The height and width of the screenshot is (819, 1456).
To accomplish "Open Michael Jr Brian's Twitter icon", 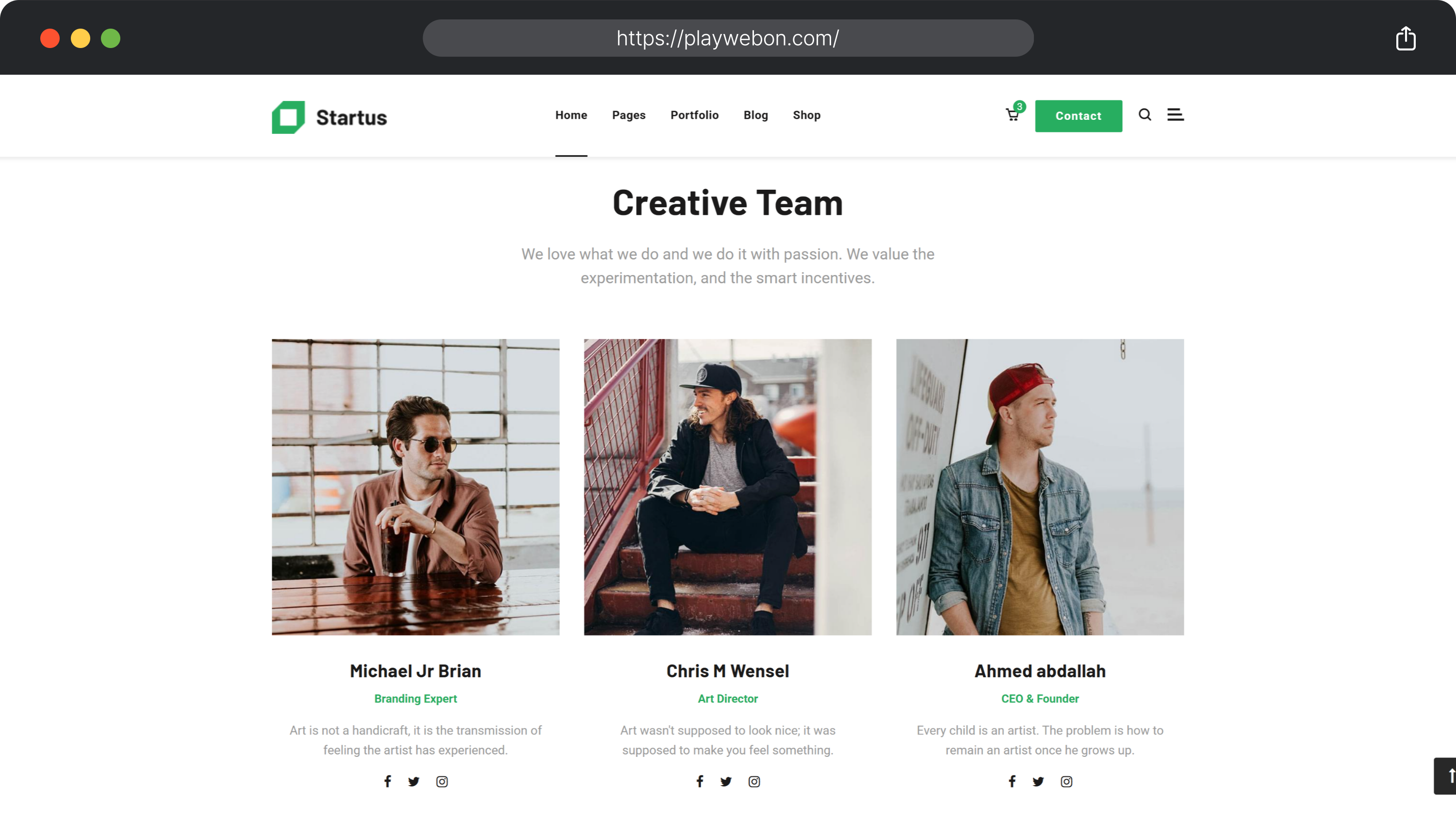I will pyautogui.click(x=414, y=782).
